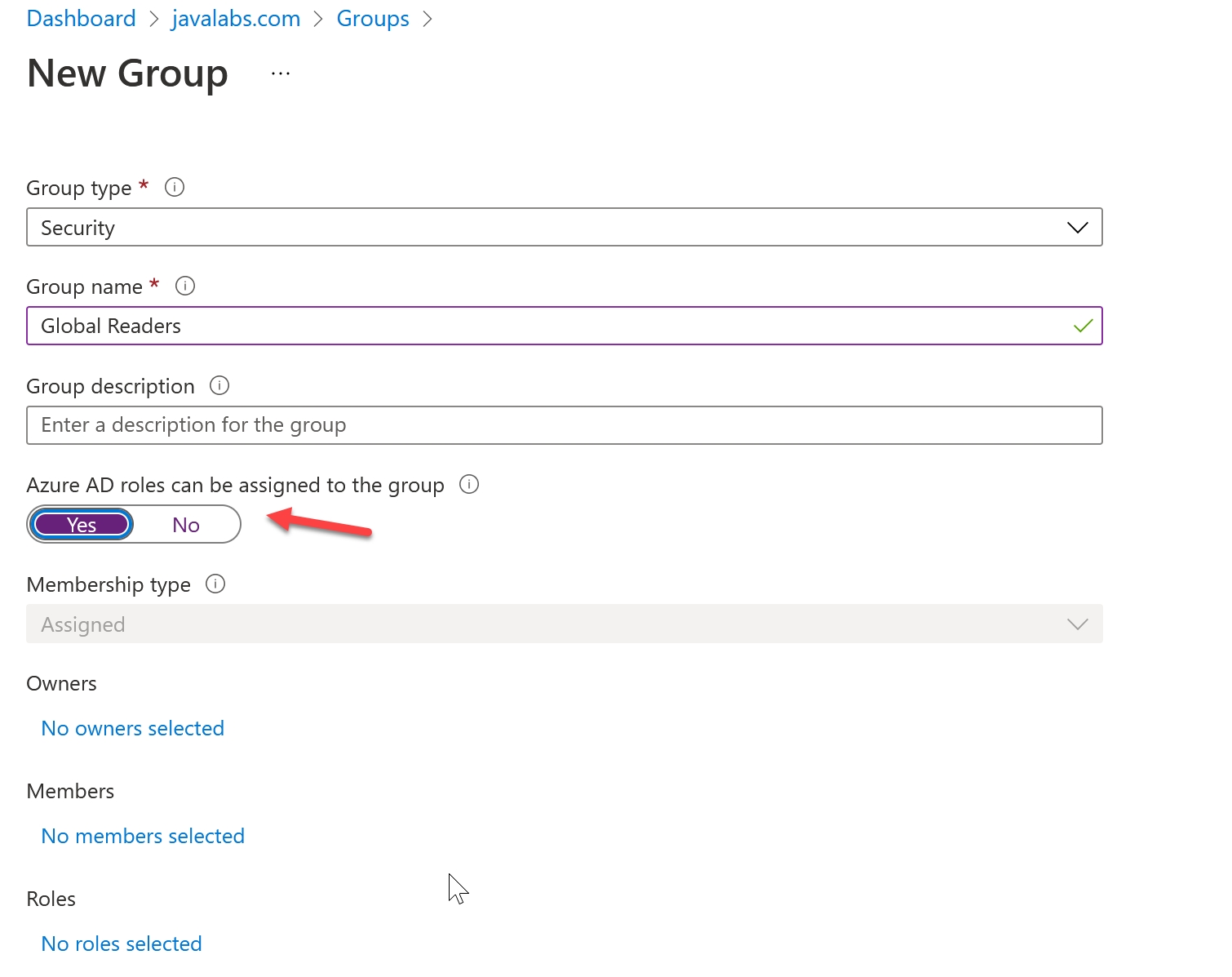This screenshot has height=977, width=1232.
Task: Select the Group type label text
Action: [79, 188]
